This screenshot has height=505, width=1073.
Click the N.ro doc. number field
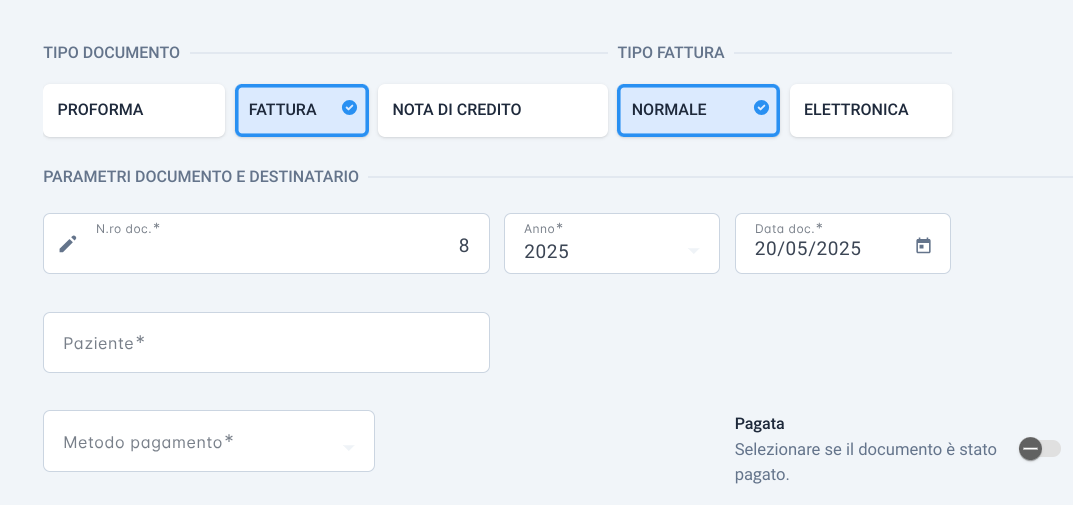click(266, 244)
